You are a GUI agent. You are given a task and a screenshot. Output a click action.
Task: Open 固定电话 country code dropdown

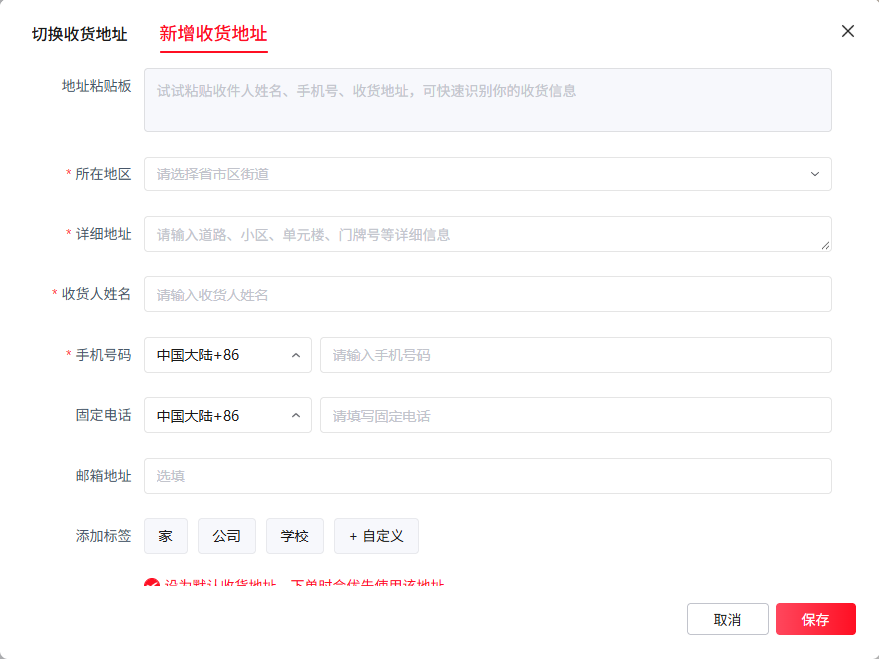click(228, 416)
